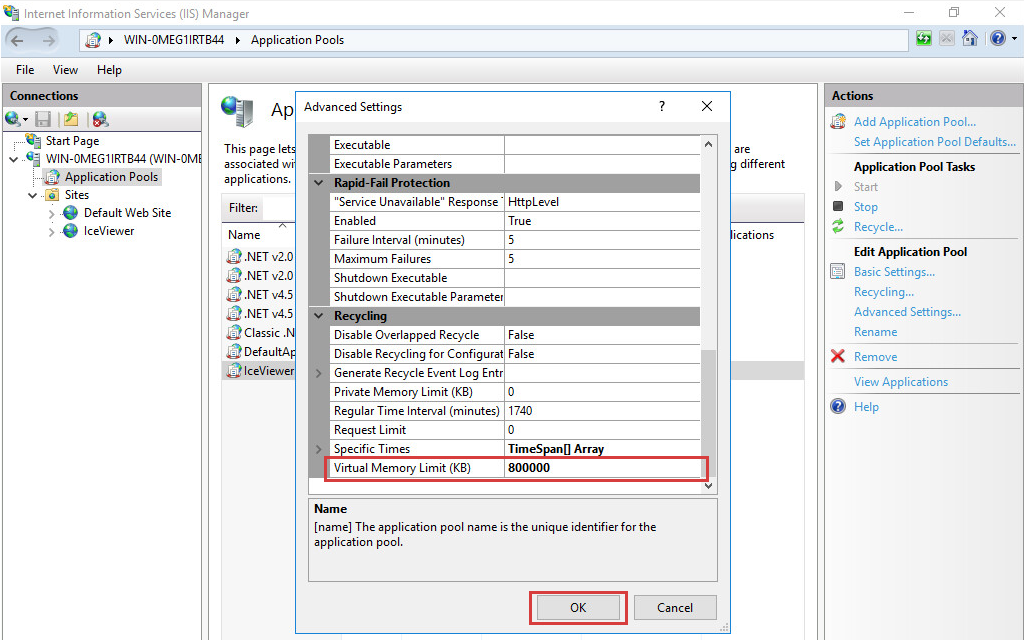Open the Help menu

pyautogui.click(x=109, y=70)
